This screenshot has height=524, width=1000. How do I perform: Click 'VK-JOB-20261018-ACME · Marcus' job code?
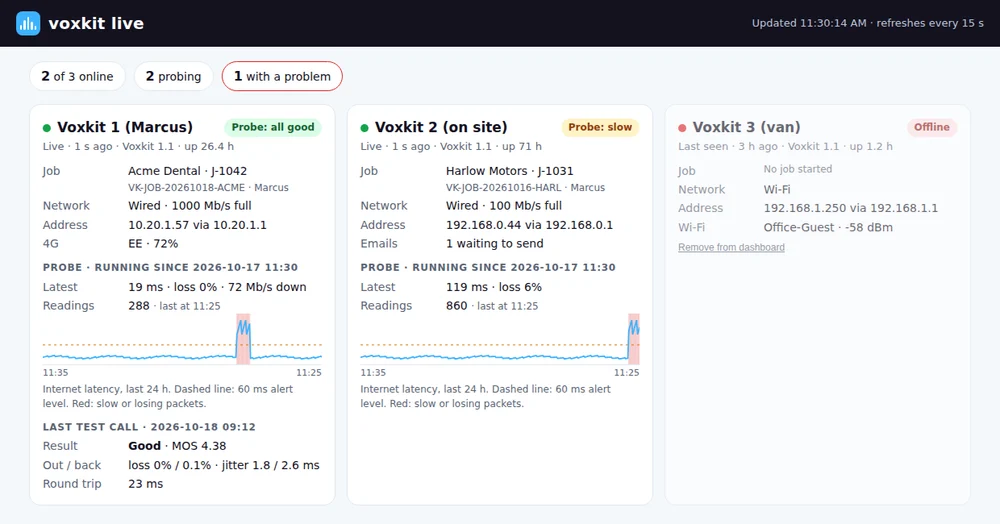pyautogui.click(x=209, y=187)
